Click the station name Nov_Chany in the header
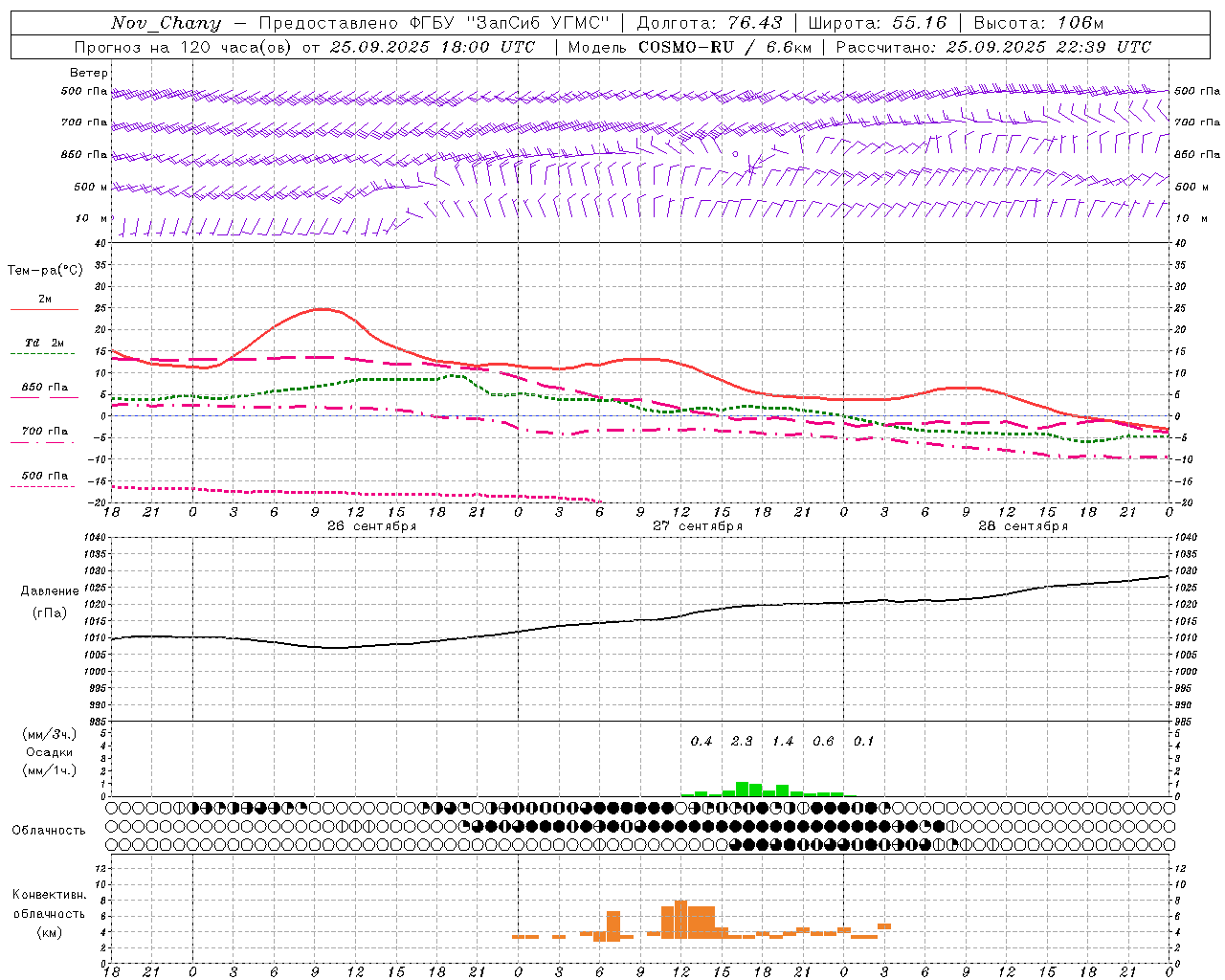Viewport: 1225px width, 980px height. (x=166, y=23)
